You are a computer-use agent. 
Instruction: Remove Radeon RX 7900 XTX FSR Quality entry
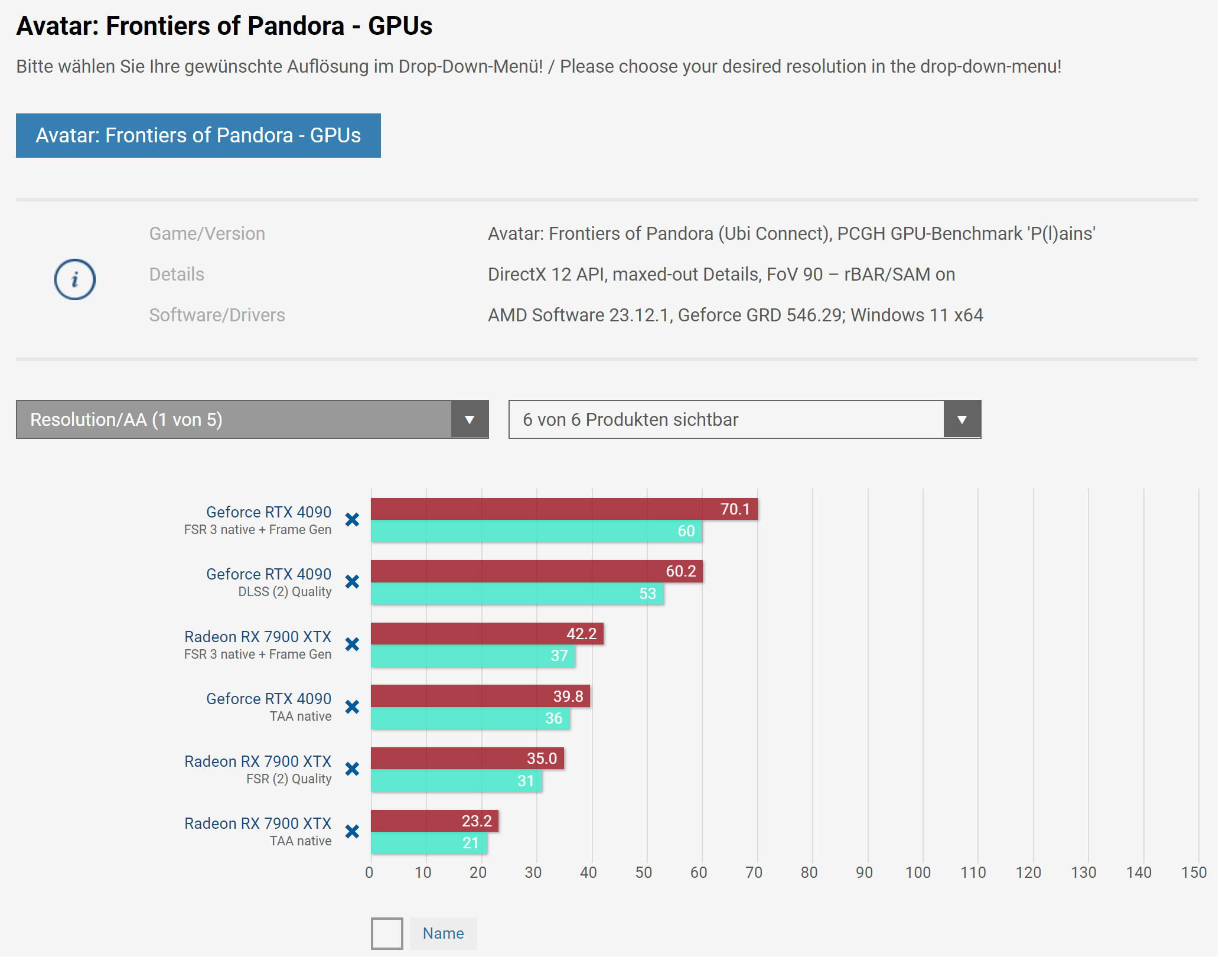tap(352, 769)
